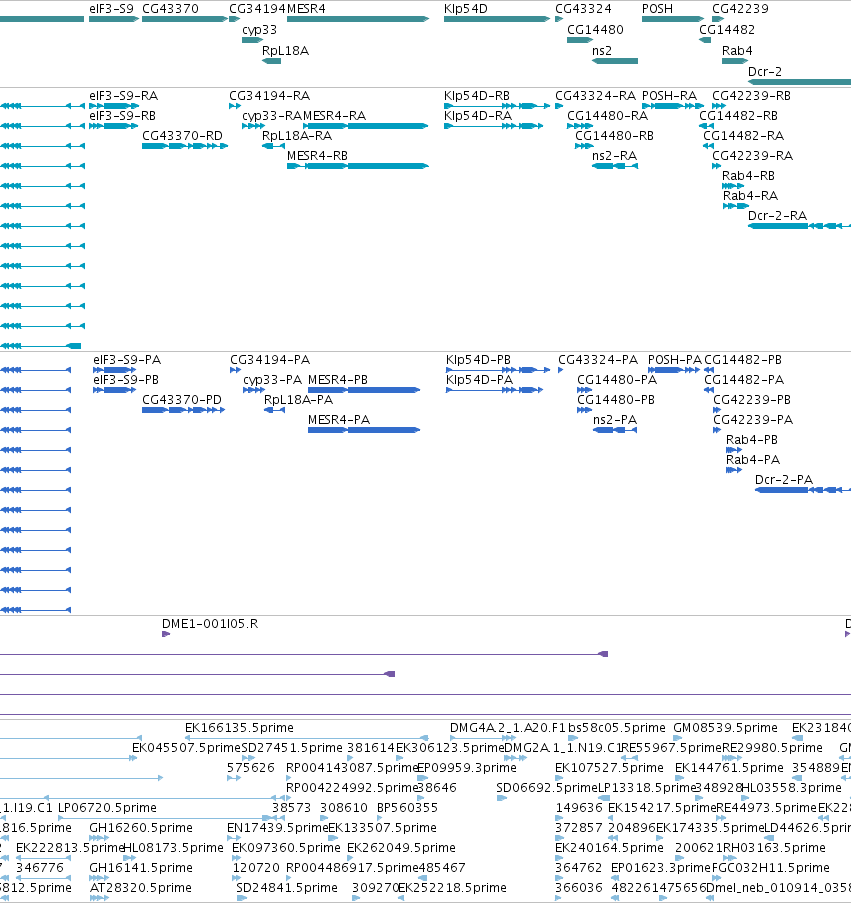Screen dimensions: 851x903
Task: Select the RpL18A-RA transcript label
Action: (x=297, y=136)
